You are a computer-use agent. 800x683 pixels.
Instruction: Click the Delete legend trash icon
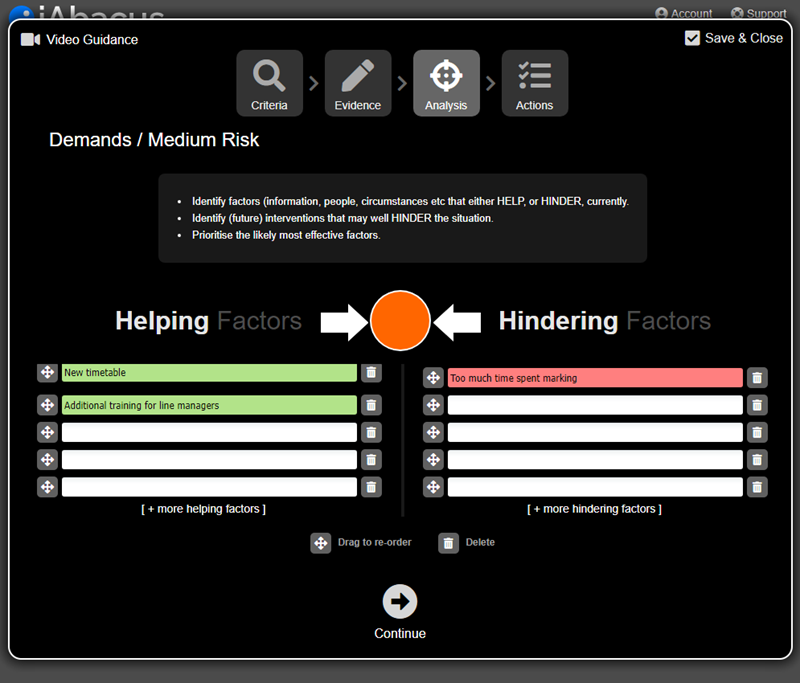[448, 543]
